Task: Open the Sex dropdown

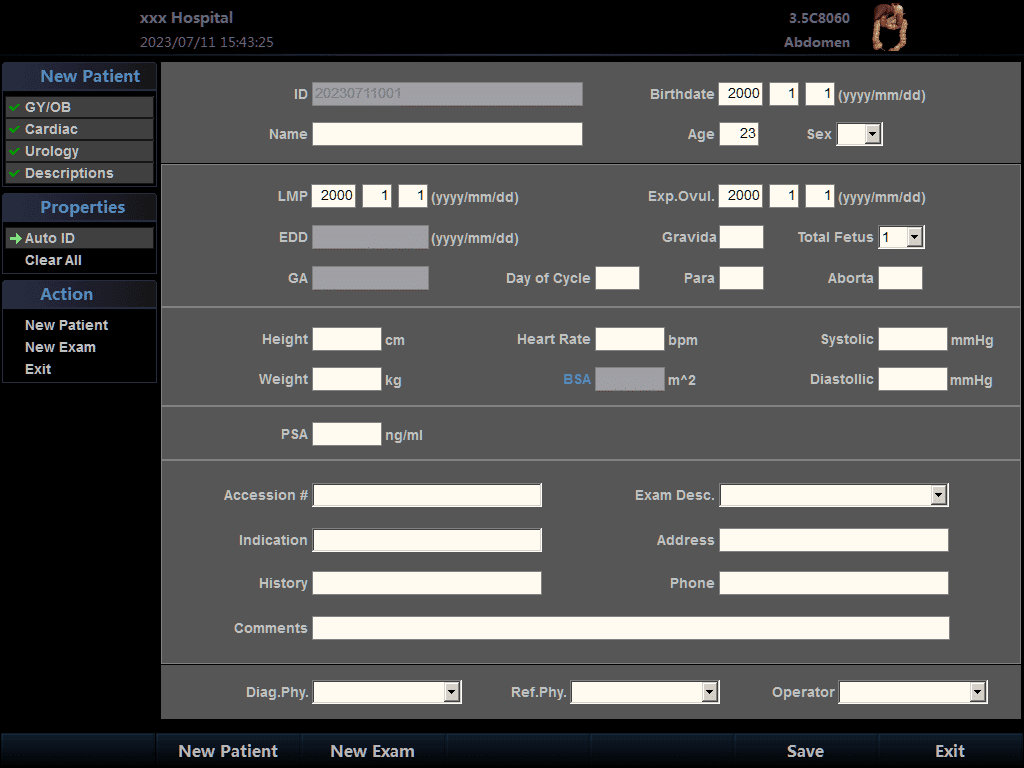Action: 871,134
